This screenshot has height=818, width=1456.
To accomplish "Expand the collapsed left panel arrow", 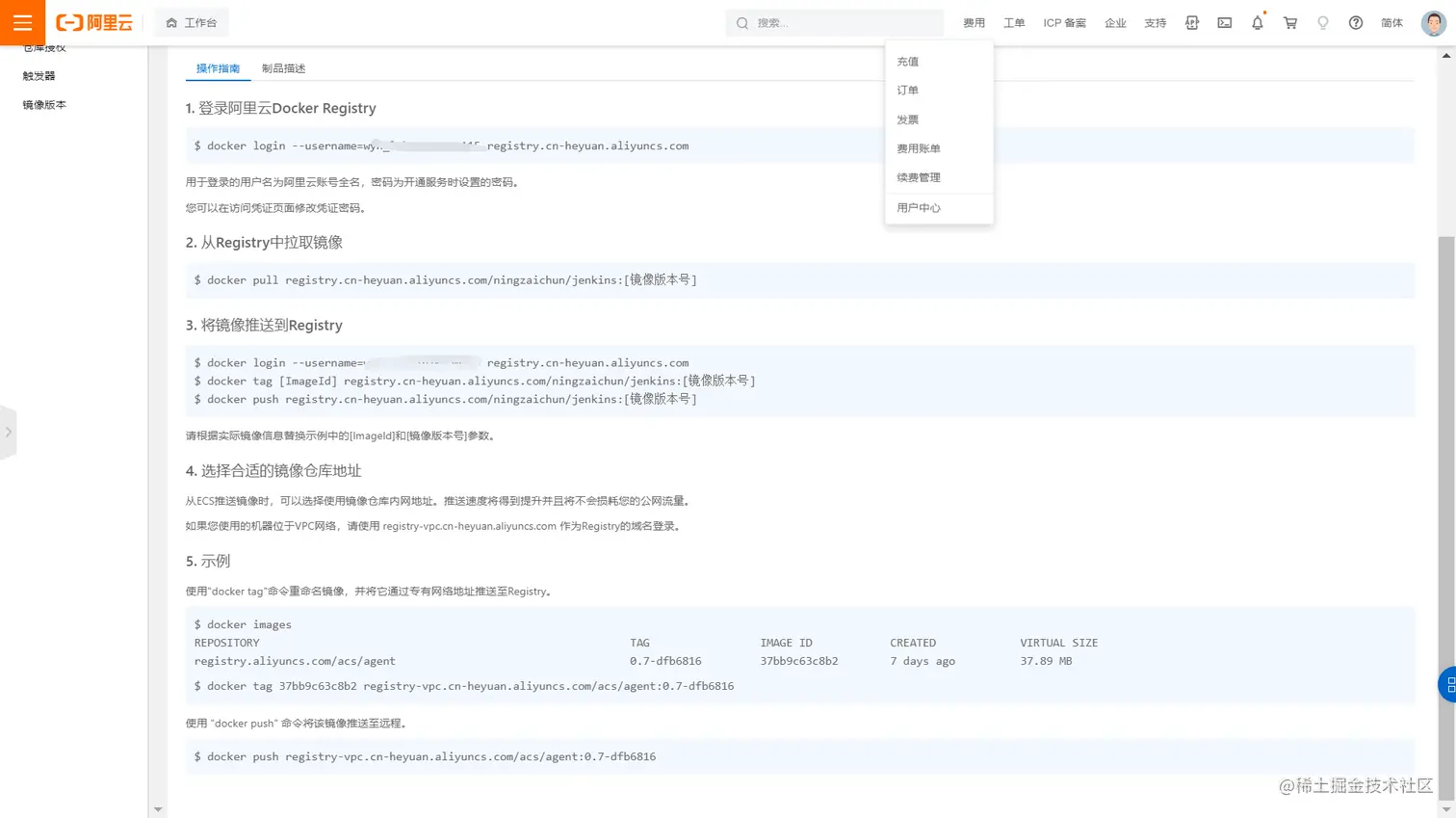I will (x=8, y=432).
